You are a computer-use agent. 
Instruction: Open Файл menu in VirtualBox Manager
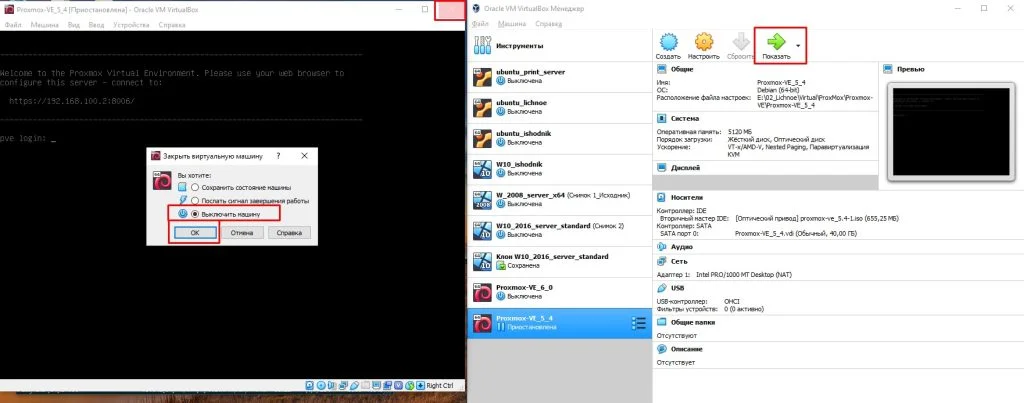[x=480, y=24]
